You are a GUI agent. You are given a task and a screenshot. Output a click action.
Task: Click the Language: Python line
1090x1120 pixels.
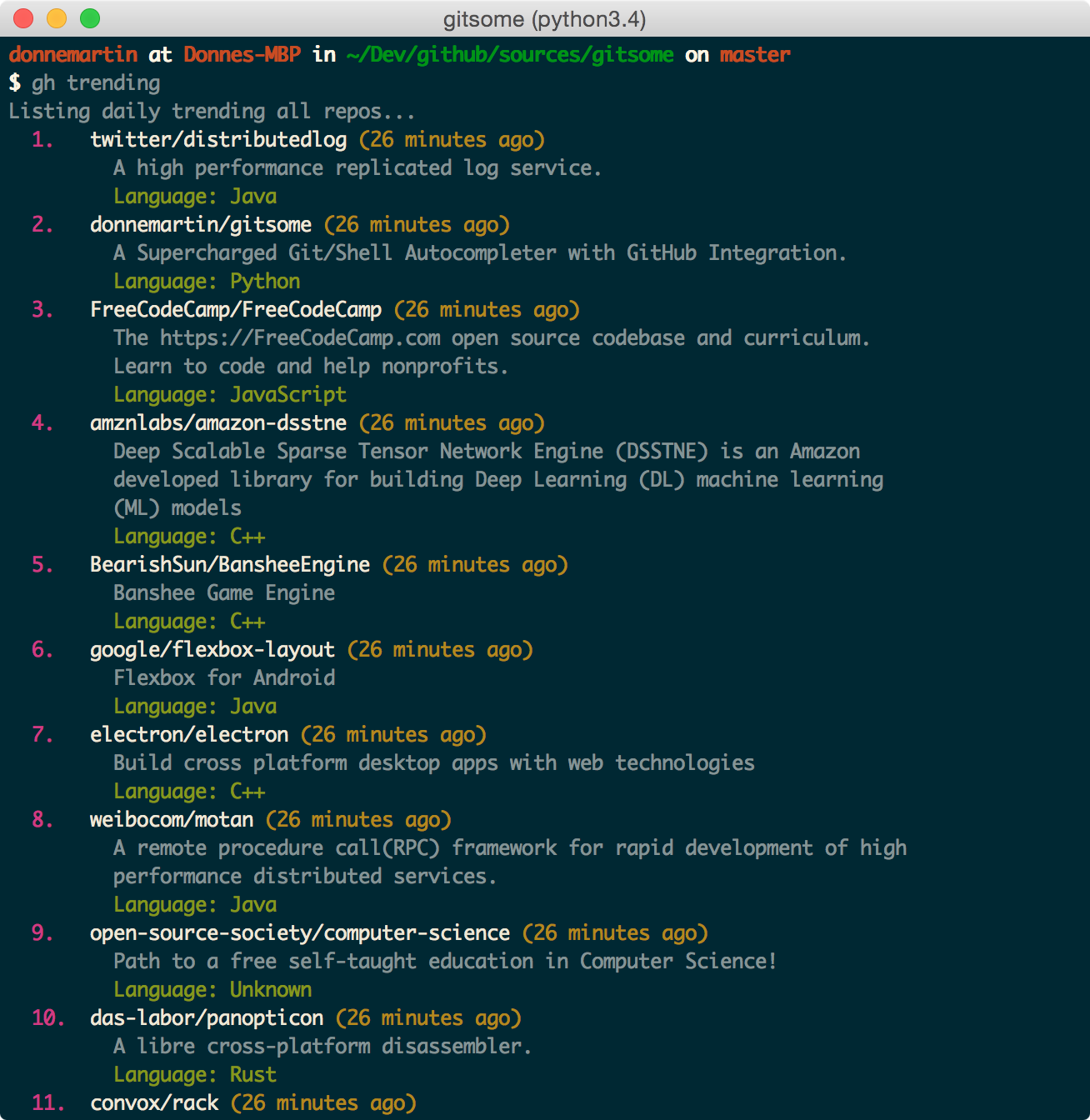point(207,282)
